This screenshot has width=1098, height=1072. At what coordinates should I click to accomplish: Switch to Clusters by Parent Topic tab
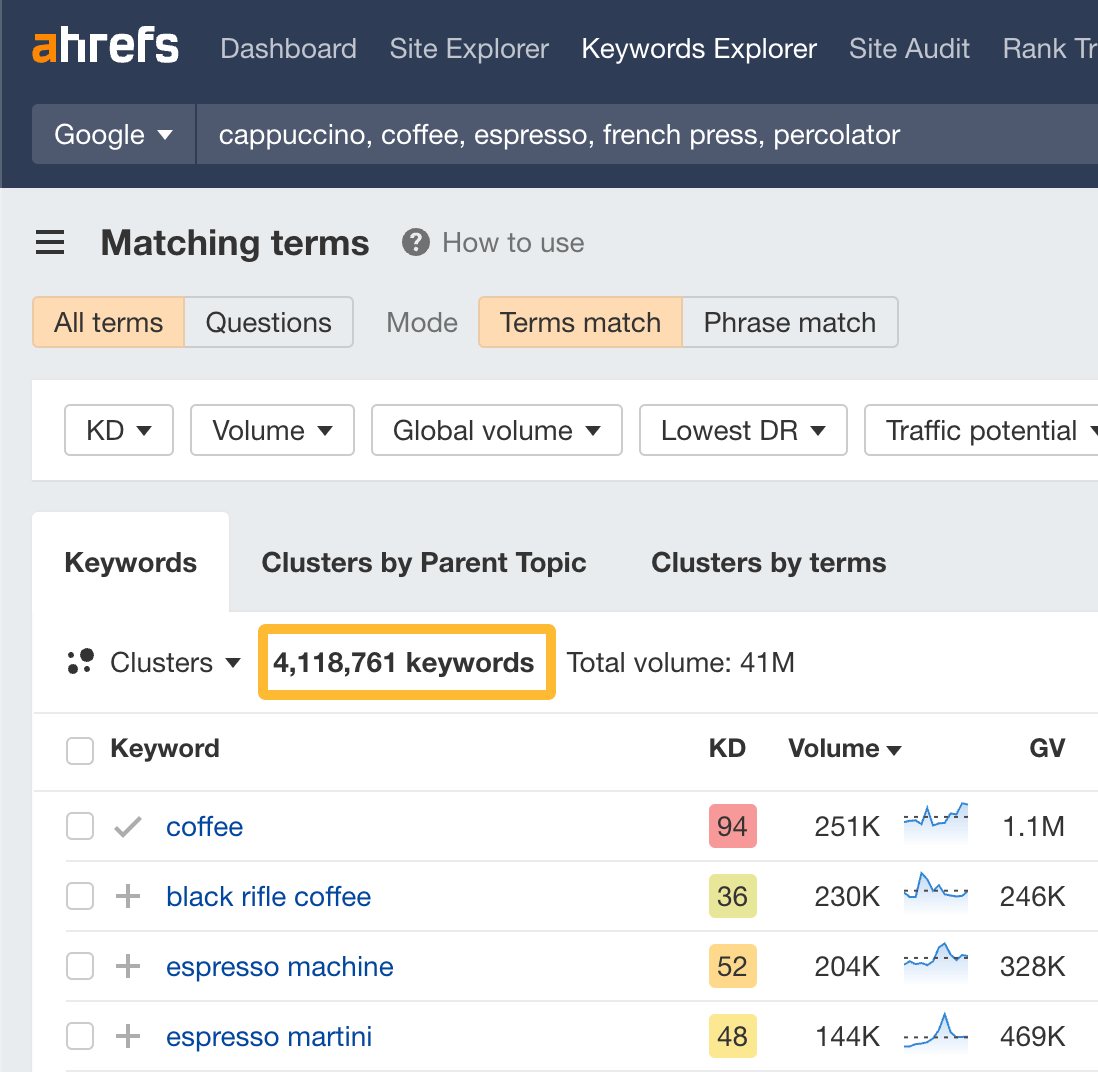[x=423, y=562]
